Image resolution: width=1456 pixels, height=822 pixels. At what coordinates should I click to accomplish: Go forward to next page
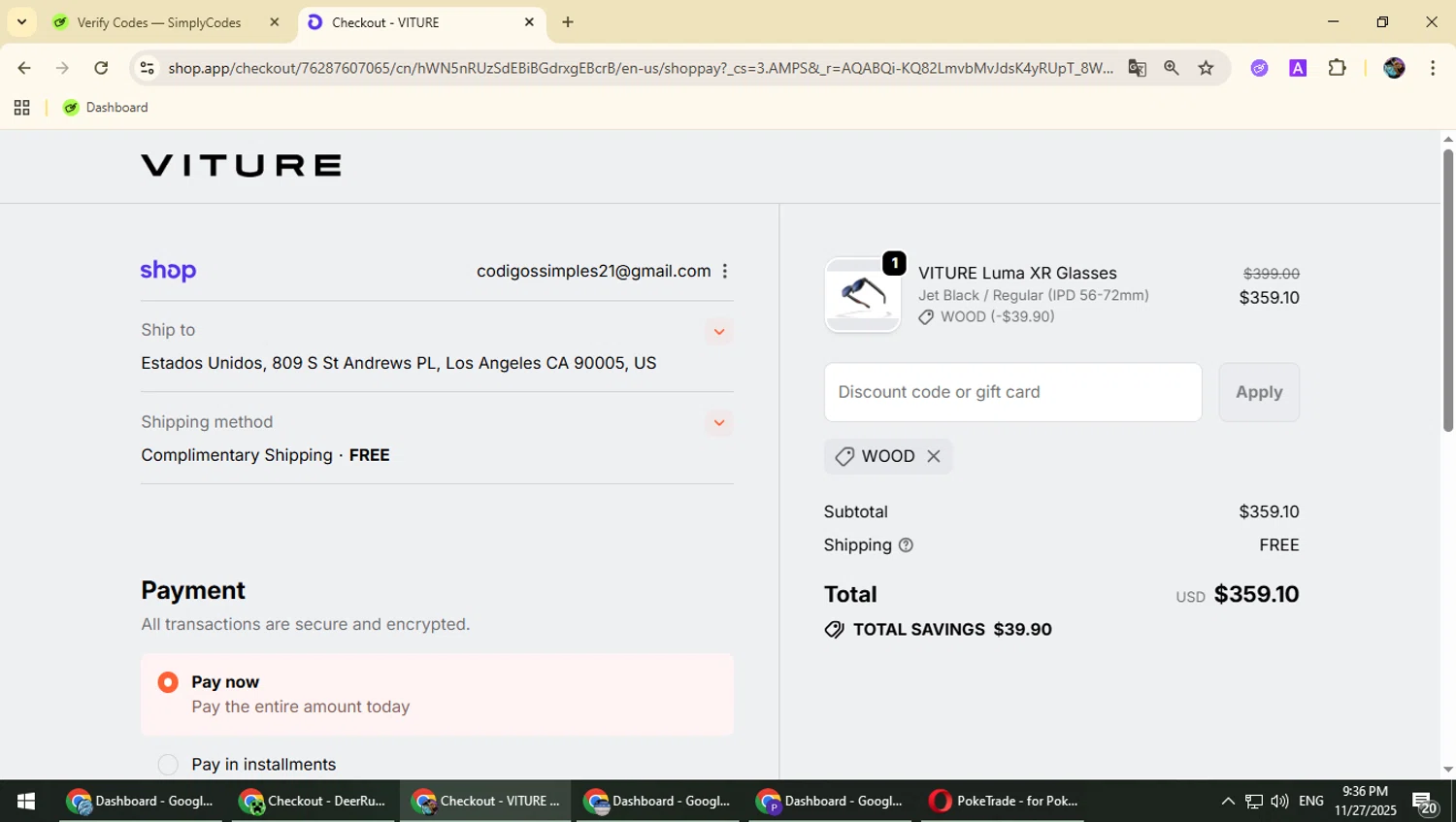tap(62, 68)
